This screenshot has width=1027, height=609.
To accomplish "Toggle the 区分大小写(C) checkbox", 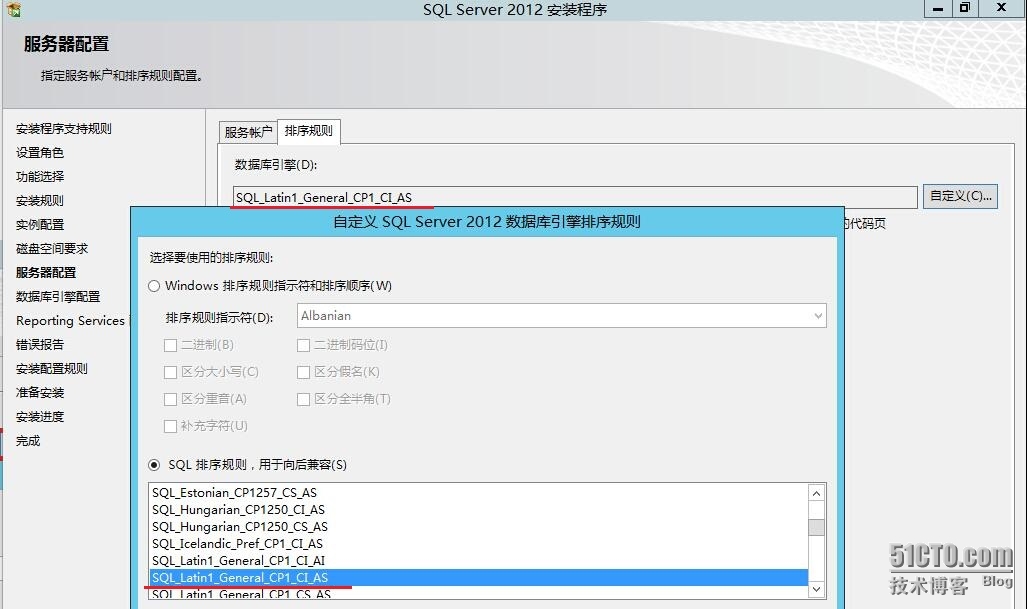I will pyautogui.click(x=170, y=372).
